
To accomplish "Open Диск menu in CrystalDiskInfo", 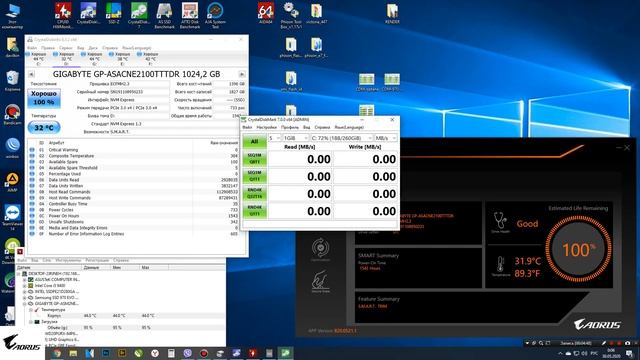I will (x=93, y=48).
